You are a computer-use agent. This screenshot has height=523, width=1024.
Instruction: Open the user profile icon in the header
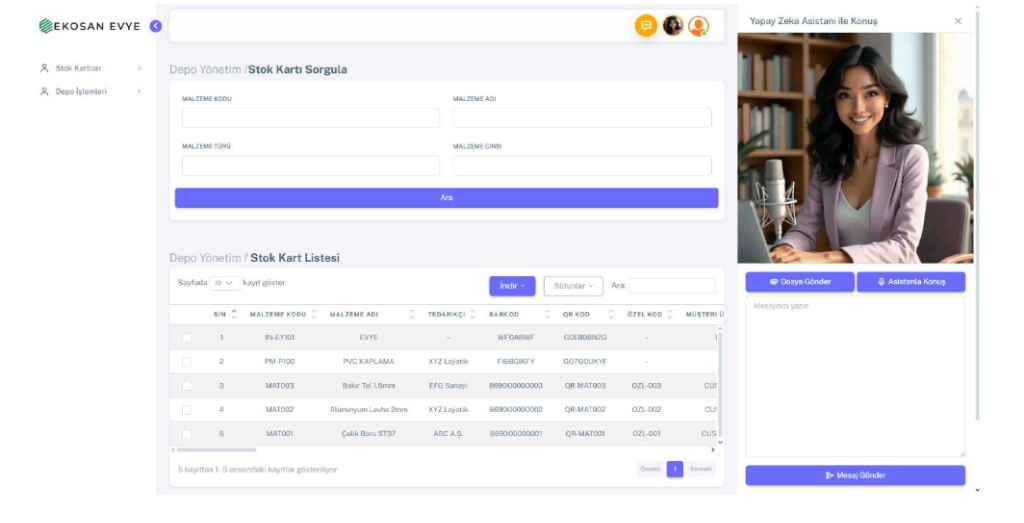click(x=698, y=26)
